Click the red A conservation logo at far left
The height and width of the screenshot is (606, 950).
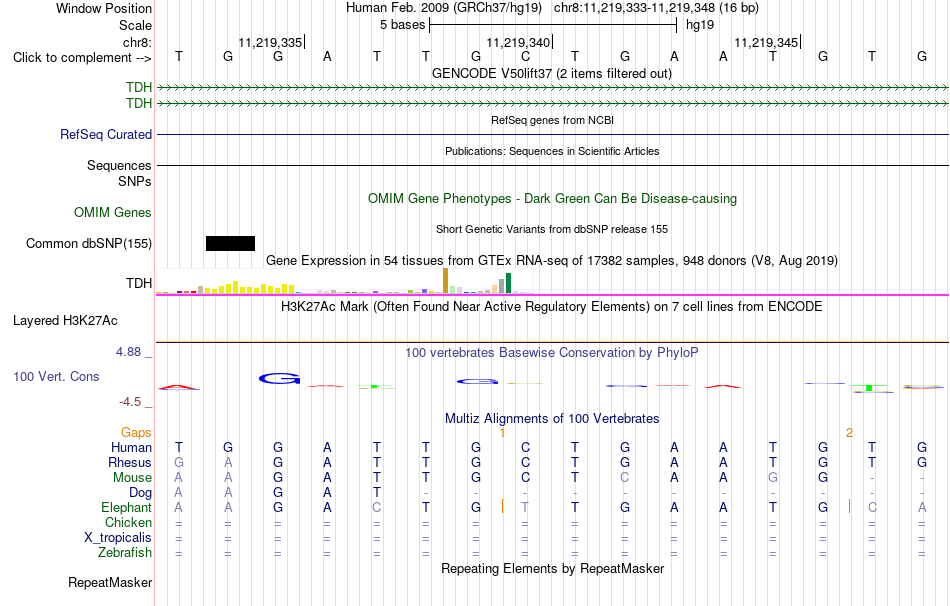point(178,387)
